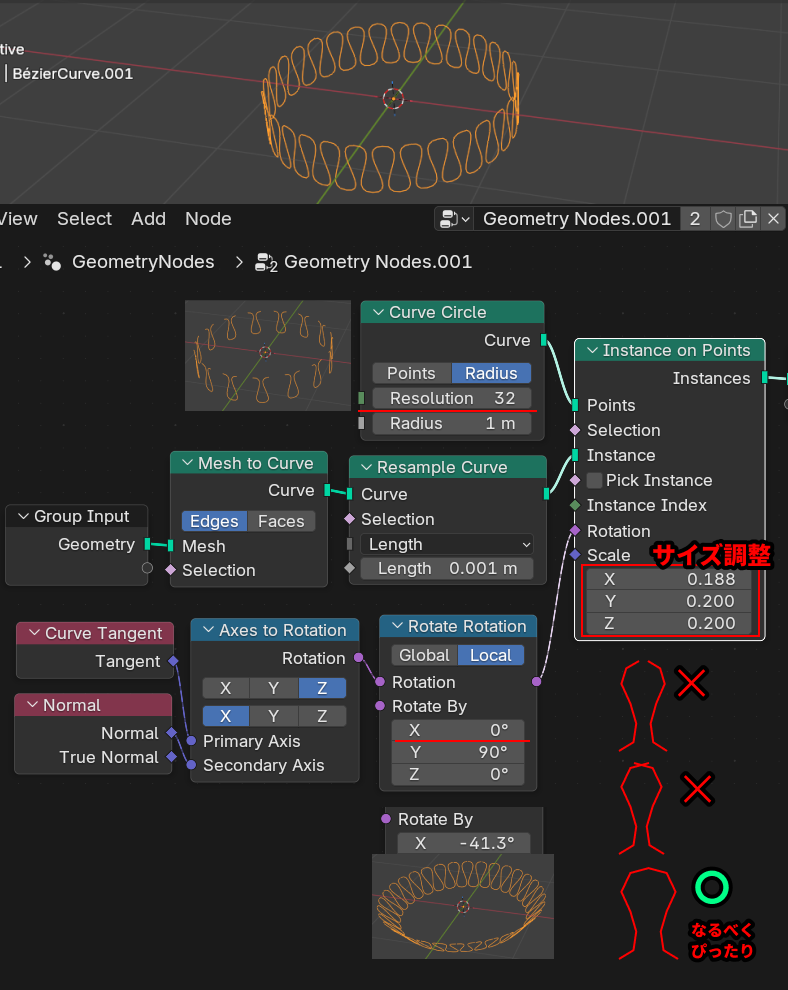This screenshot has height=990, width=788.
Task: Open the node tree browse dropdown icon
Action: (x=453, y=219)
